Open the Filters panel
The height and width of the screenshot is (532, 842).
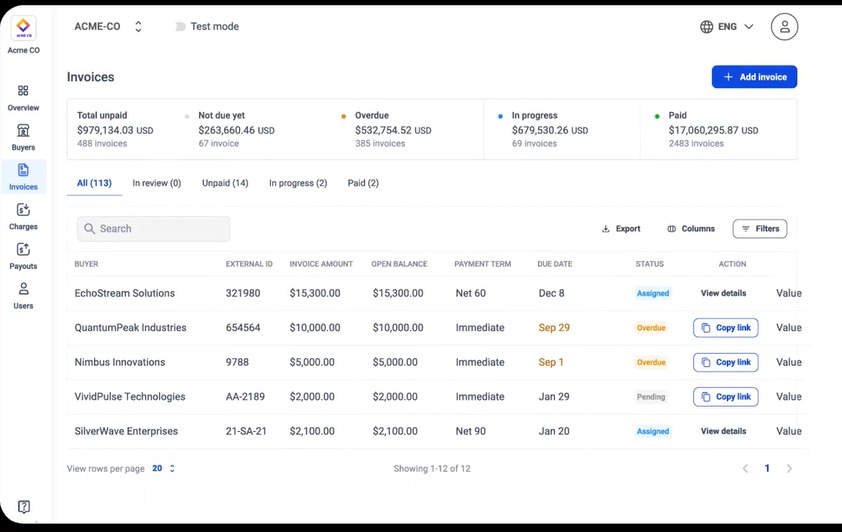(x=759, y=229)
